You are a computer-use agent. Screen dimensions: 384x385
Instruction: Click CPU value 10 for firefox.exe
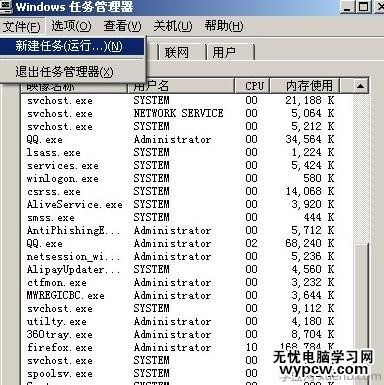pos(252,347)
